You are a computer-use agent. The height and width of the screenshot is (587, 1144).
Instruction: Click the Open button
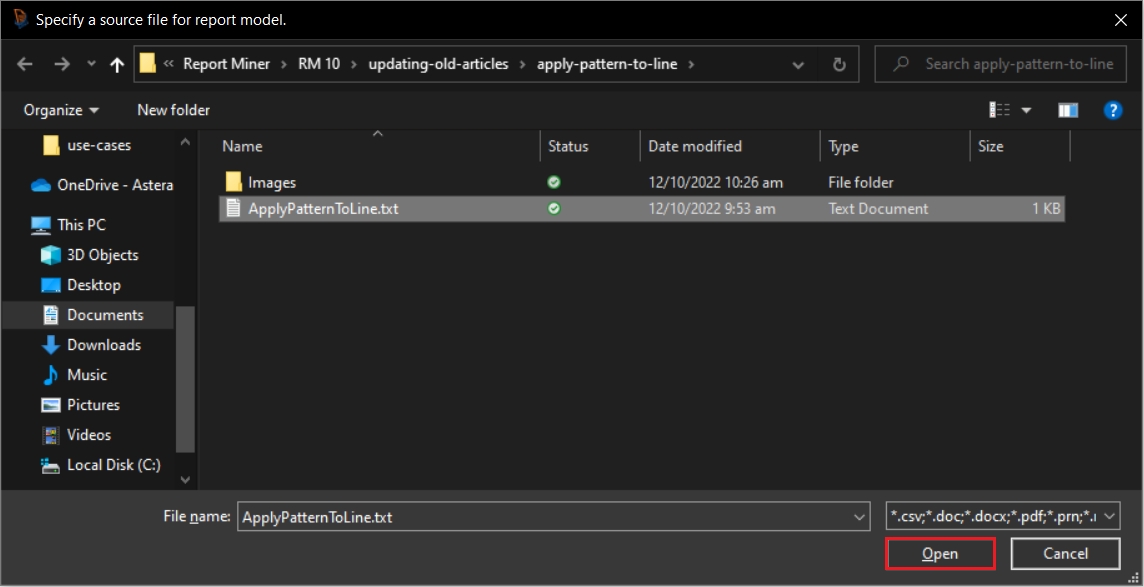[x=940, y=554]
